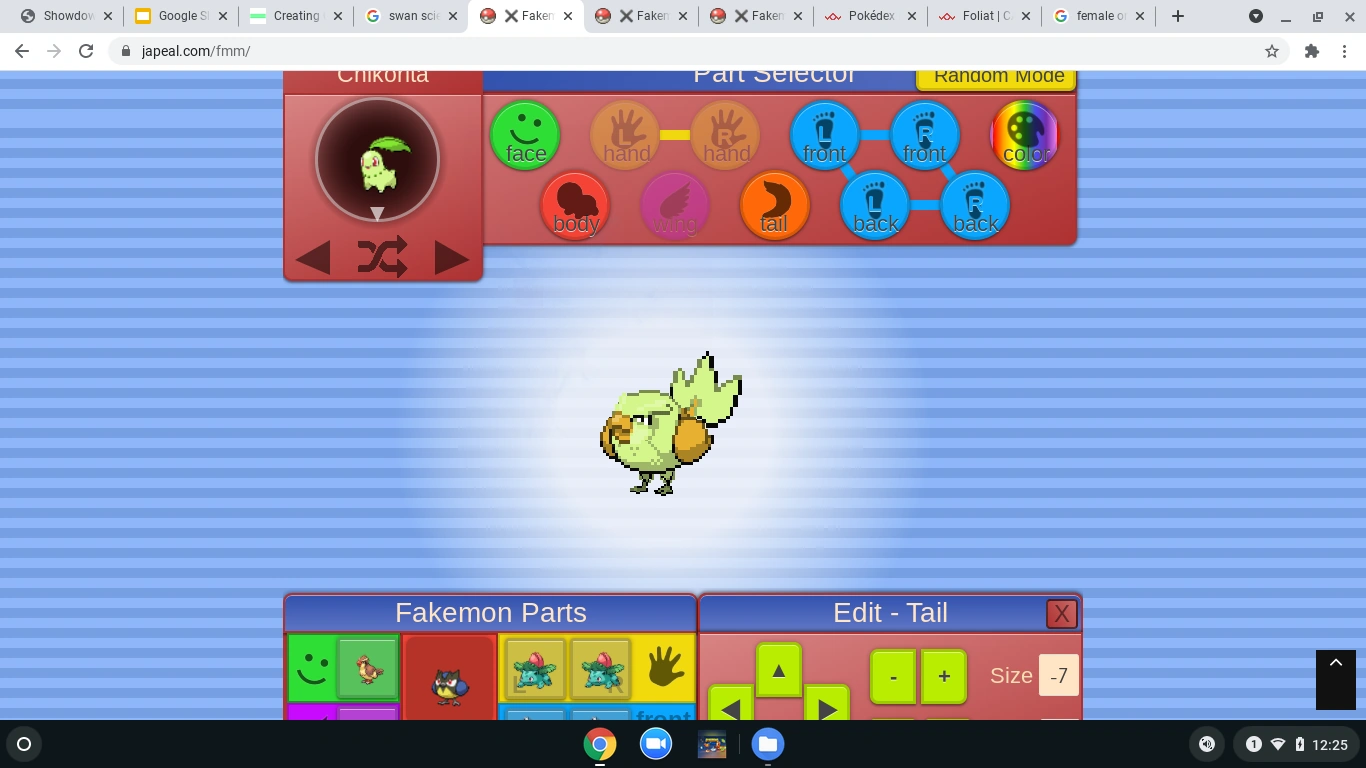
Task: Go to next Pokémon with right arrow
Action: click(452, 259)
